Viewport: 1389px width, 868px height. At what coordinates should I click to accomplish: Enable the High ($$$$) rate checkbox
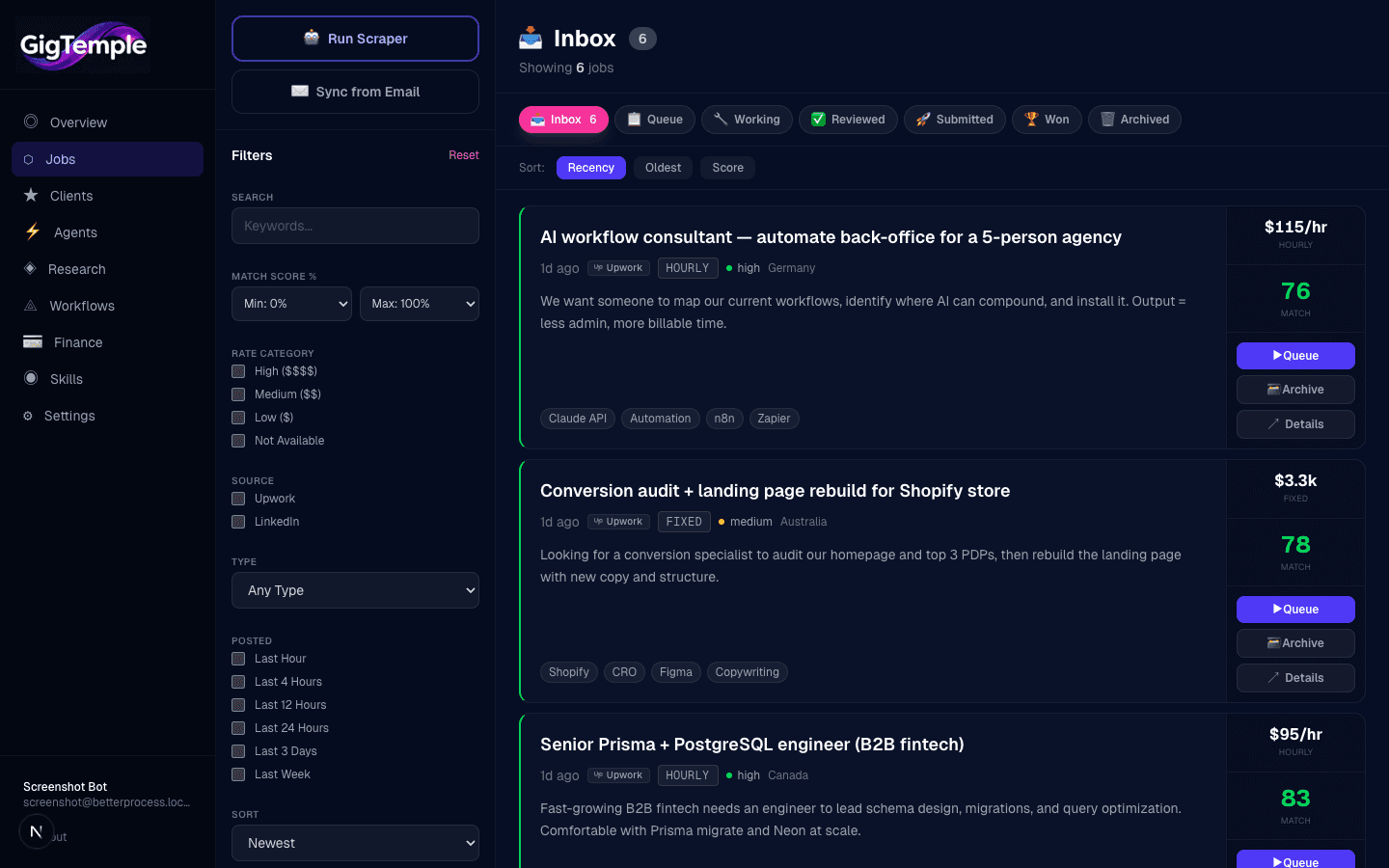pos(238,371)
